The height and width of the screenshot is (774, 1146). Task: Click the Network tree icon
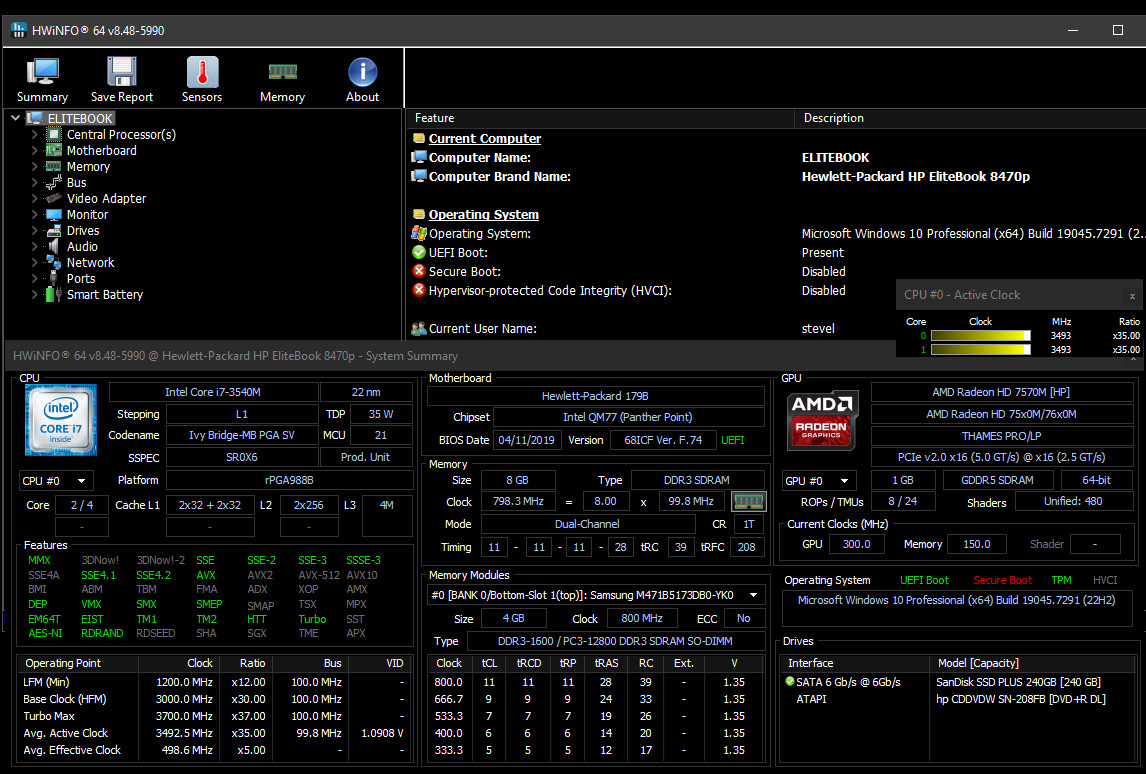[x=54, y=262]
